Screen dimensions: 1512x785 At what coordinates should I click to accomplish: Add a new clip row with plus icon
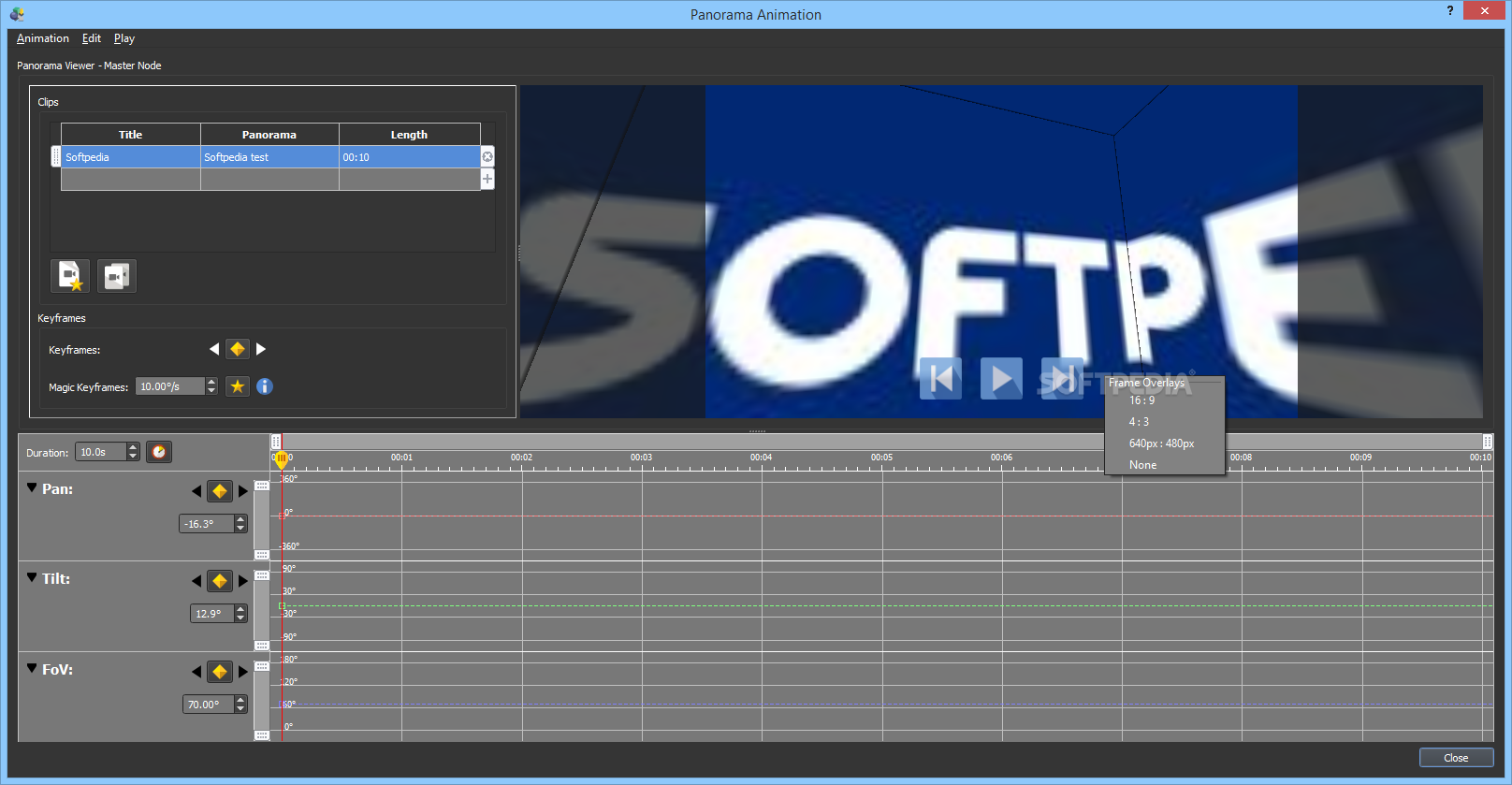pyautogui.click(x=487, y=179)
